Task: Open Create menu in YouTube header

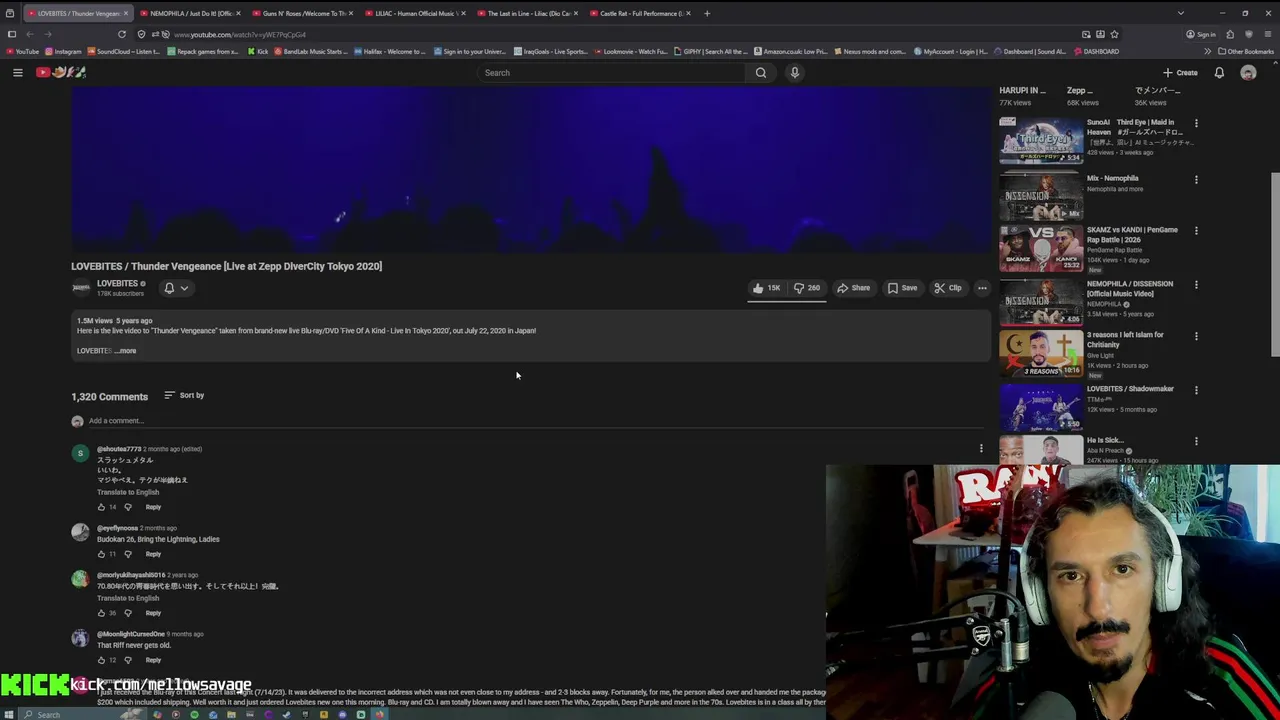Action: click(1180, 72)
